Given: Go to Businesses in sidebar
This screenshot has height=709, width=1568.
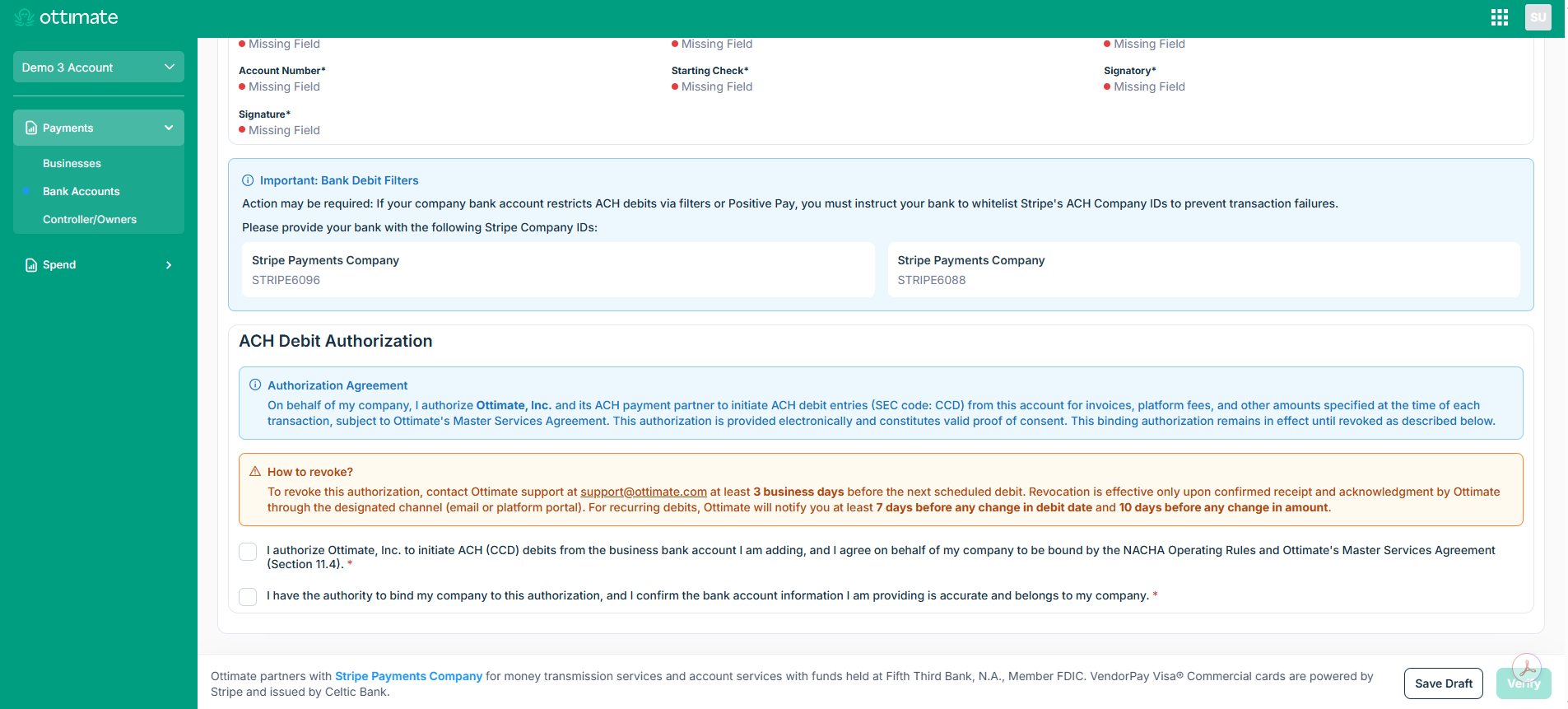Looking at the screenshot, I should (72, 163).
